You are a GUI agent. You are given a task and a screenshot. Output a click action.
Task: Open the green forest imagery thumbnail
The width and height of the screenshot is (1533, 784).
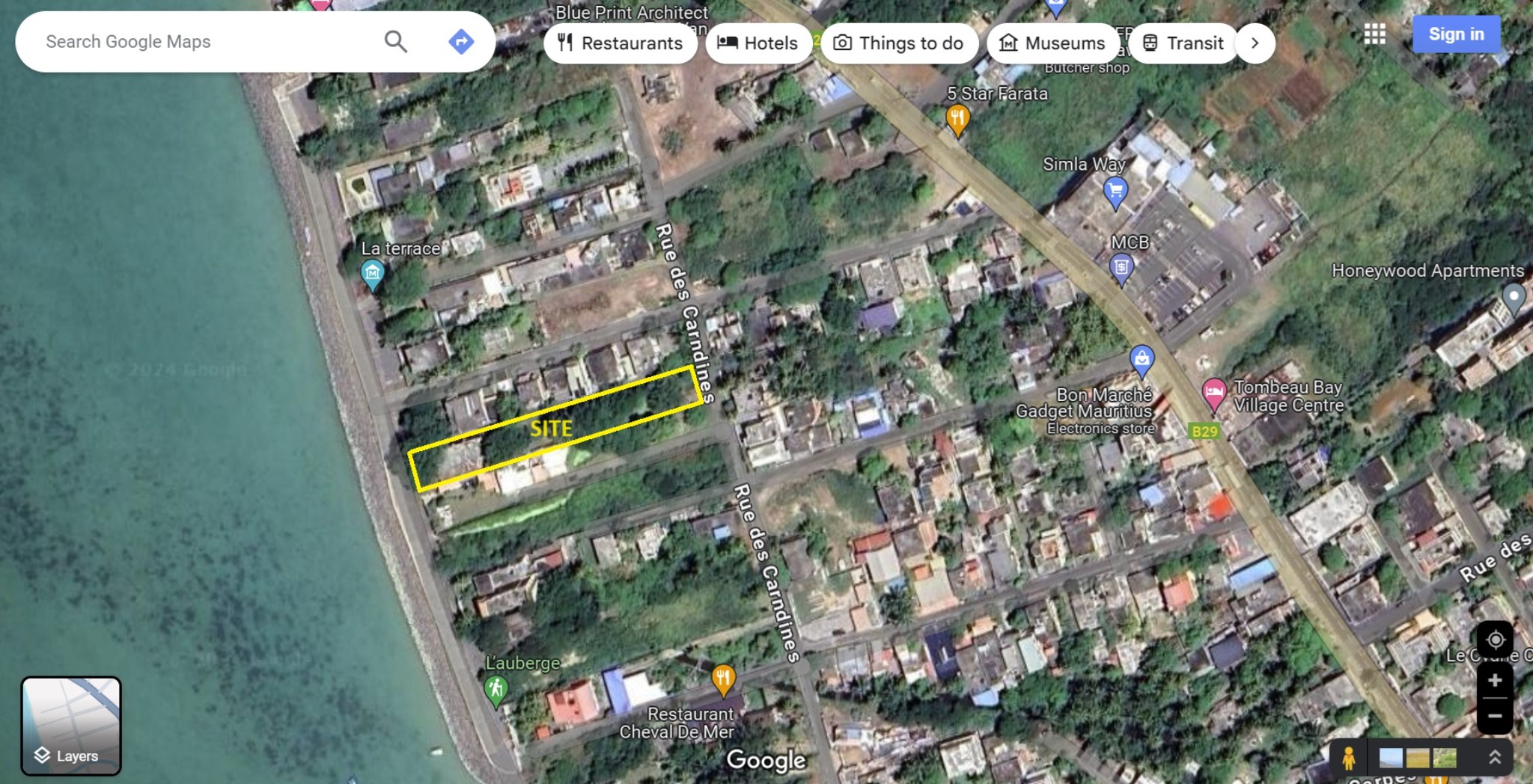1445,758
